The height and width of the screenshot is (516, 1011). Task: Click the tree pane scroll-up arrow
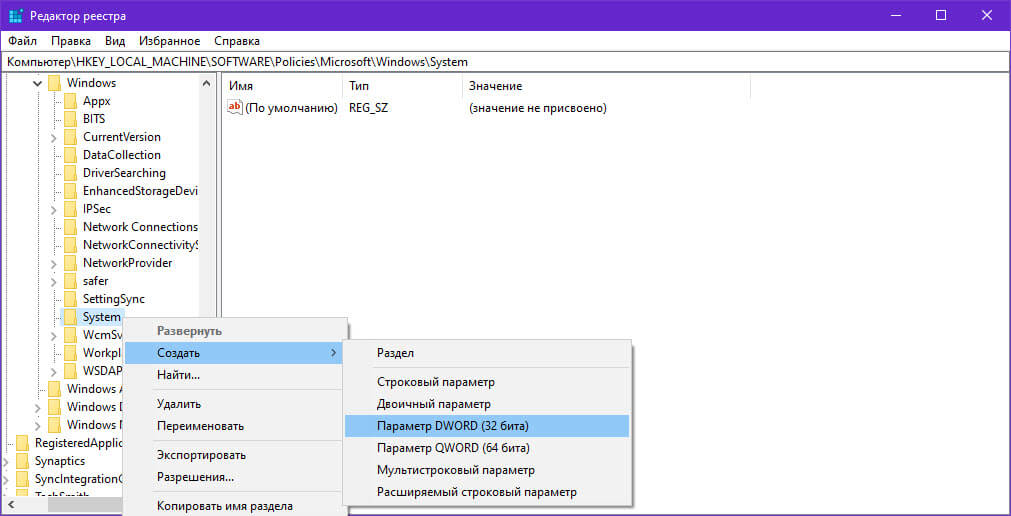(x=206, y=83)
